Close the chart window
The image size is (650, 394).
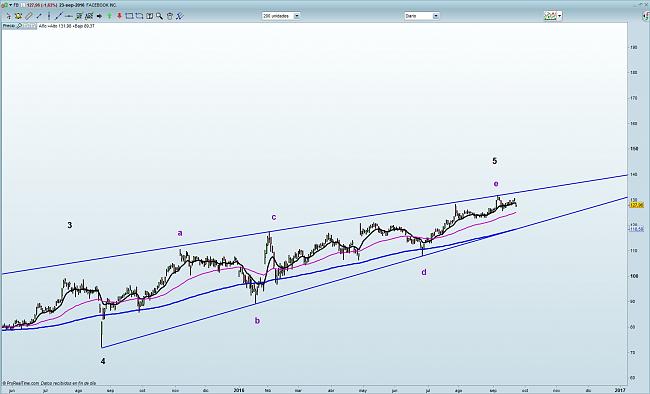coord(647,4)
